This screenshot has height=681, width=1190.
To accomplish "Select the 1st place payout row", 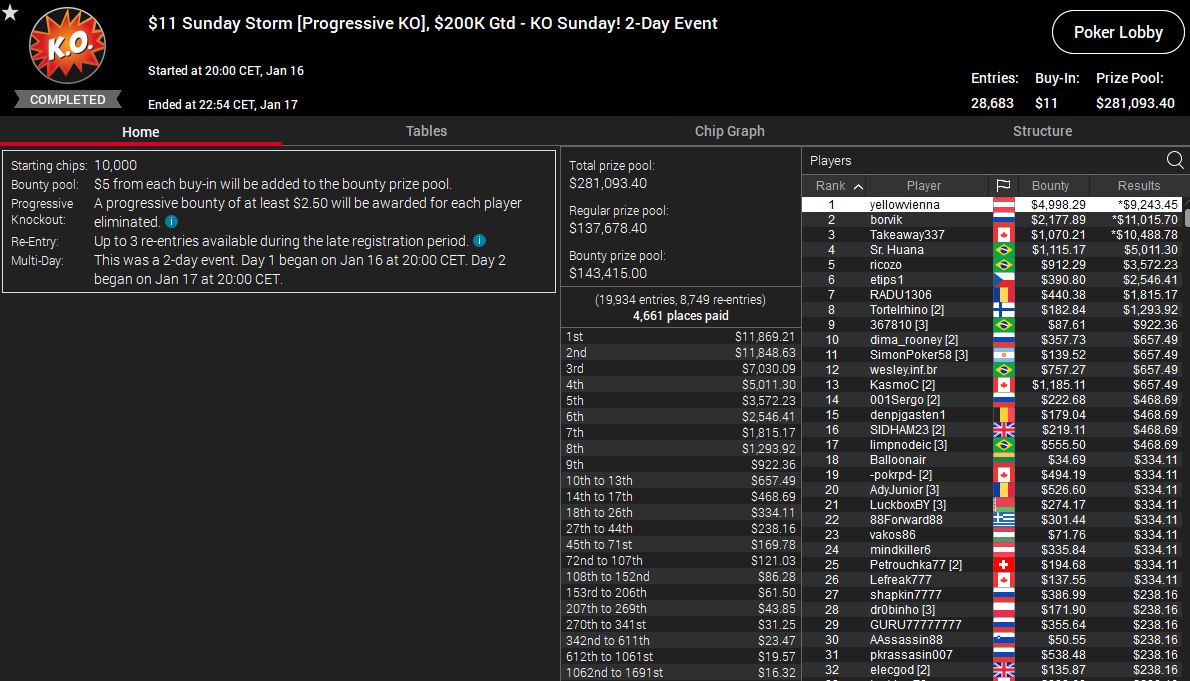I will point(680,337).
